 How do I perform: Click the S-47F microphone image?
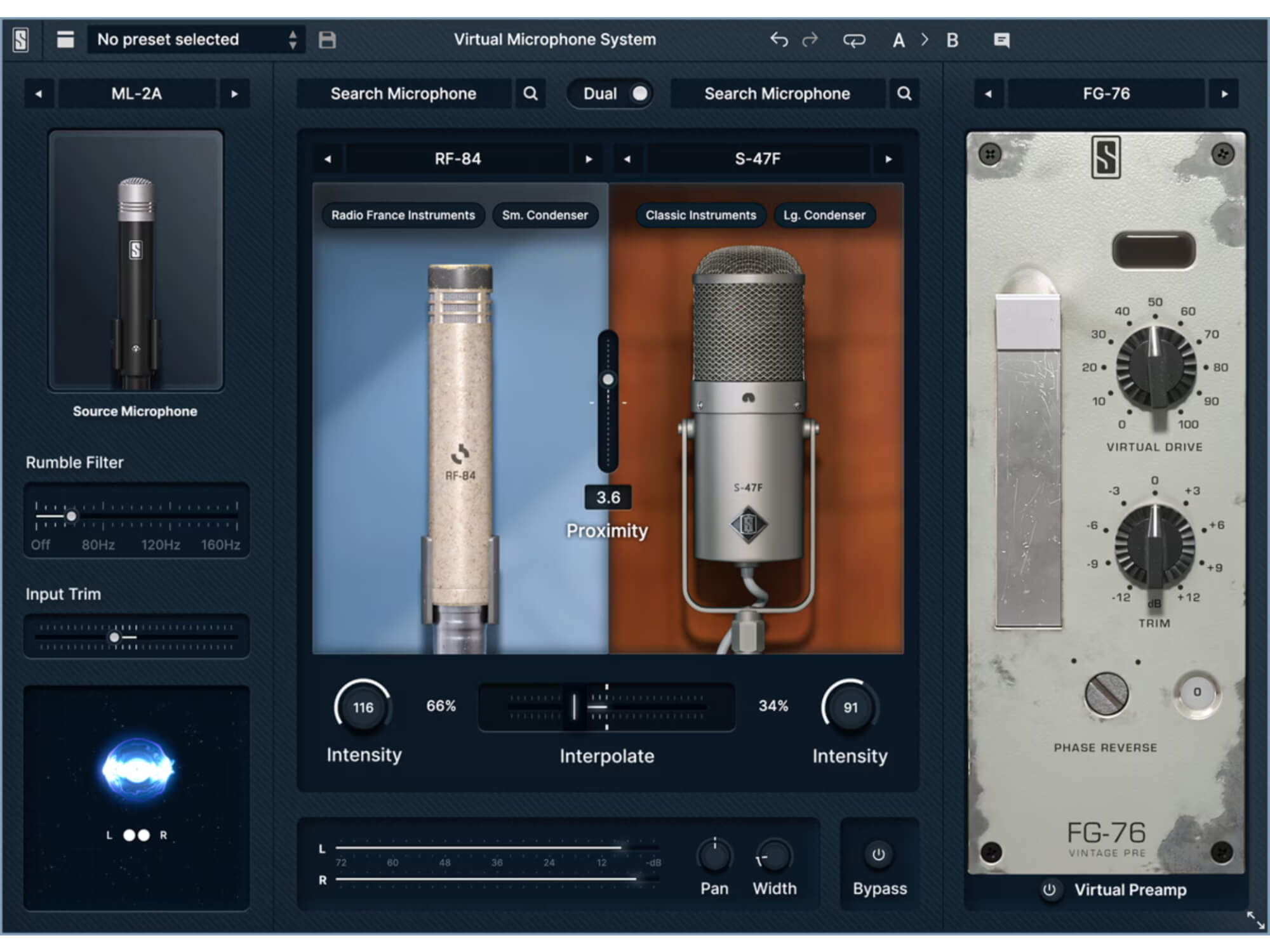coord(749,413)
